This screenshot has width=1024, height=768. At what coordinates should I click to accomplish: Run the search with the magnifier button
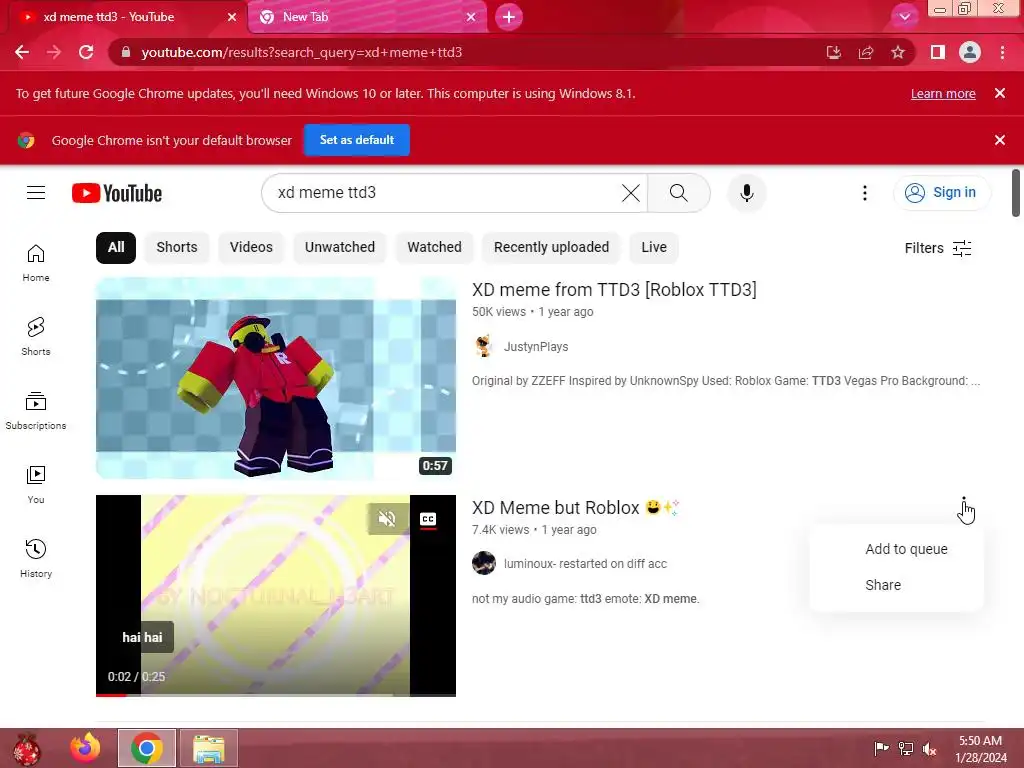pos(679,193)
